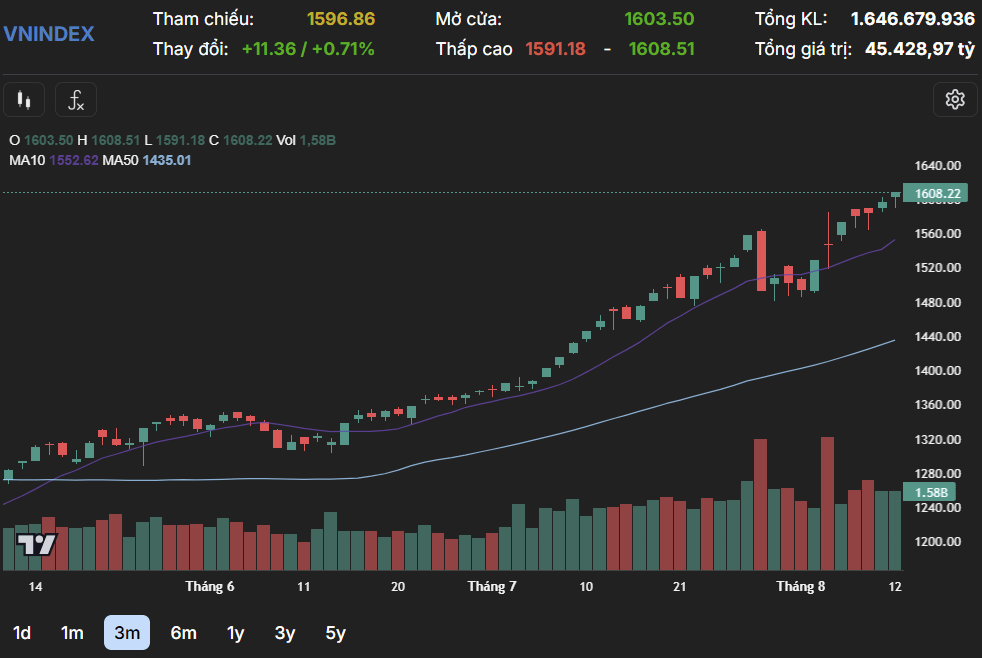The image size is (982, 658).
Task: Click the 1.58B volume axis label
Action: pyautogui.click(x=929, y=492)
